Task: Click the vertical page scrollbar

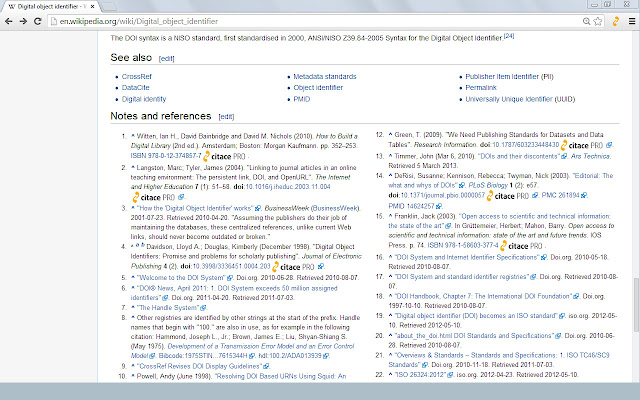Action: coord(632,200)
